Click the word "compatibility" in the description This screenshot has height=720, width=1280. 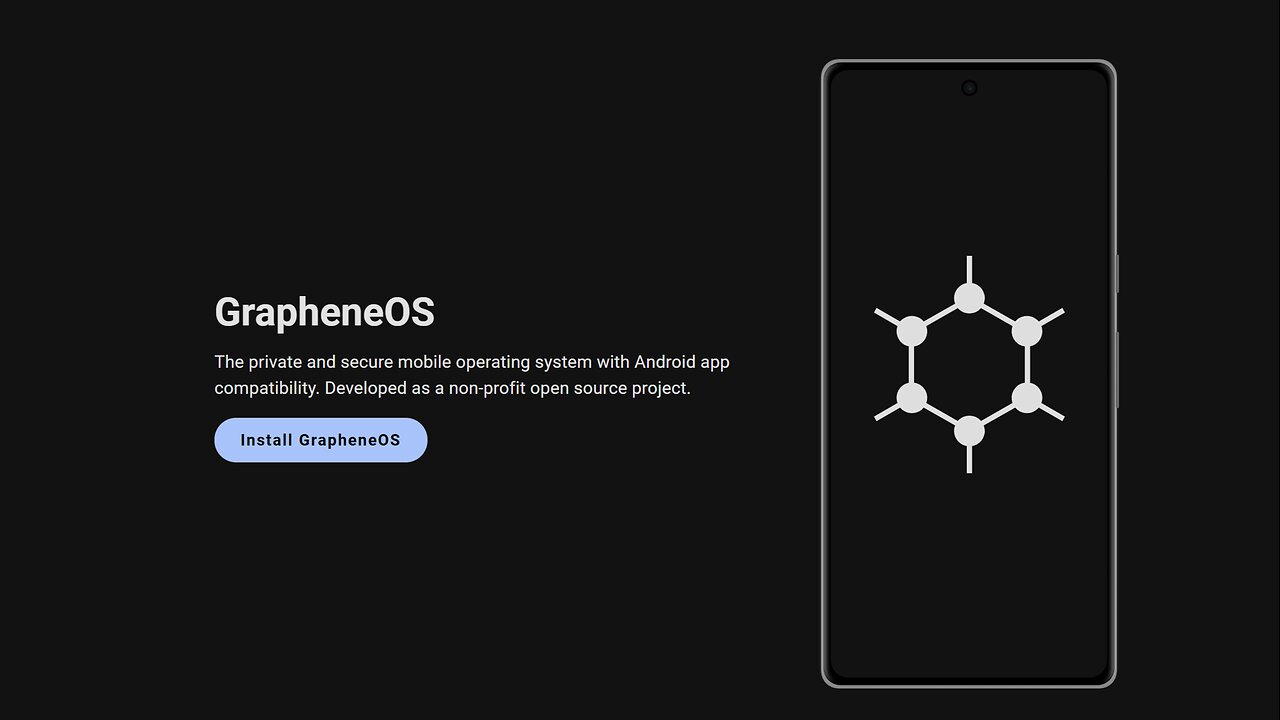267,388
